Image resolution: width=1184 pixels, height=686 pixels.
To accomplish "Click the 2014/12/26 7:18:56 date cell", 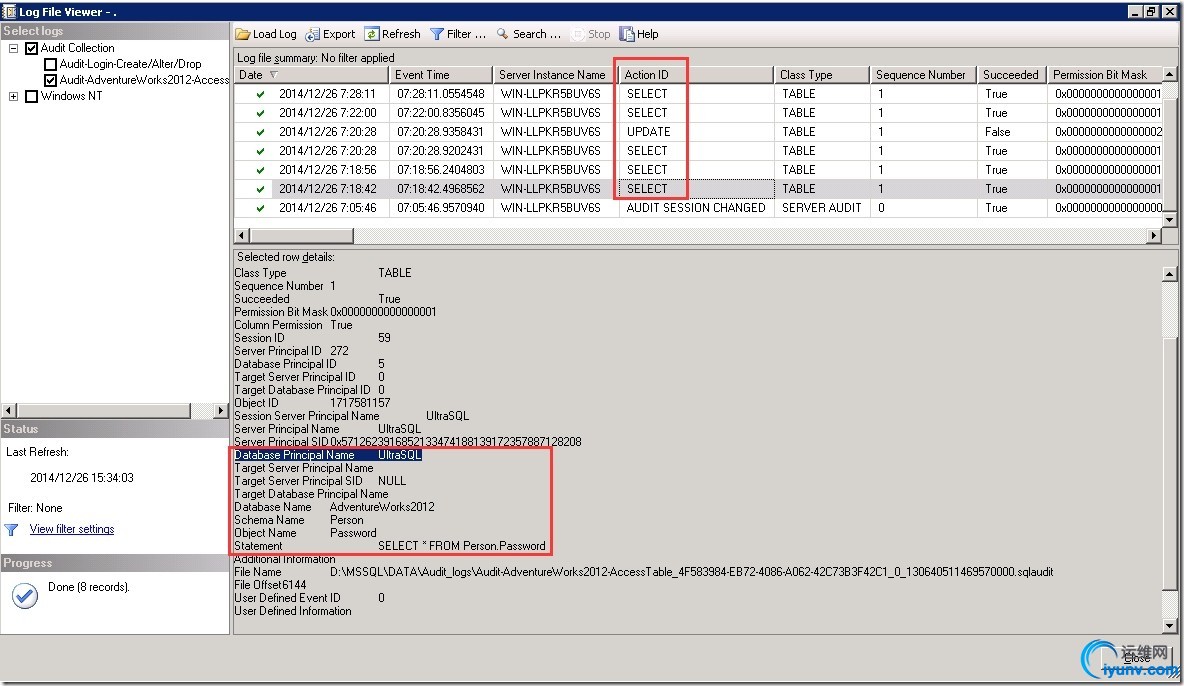I will click(328, 170).
